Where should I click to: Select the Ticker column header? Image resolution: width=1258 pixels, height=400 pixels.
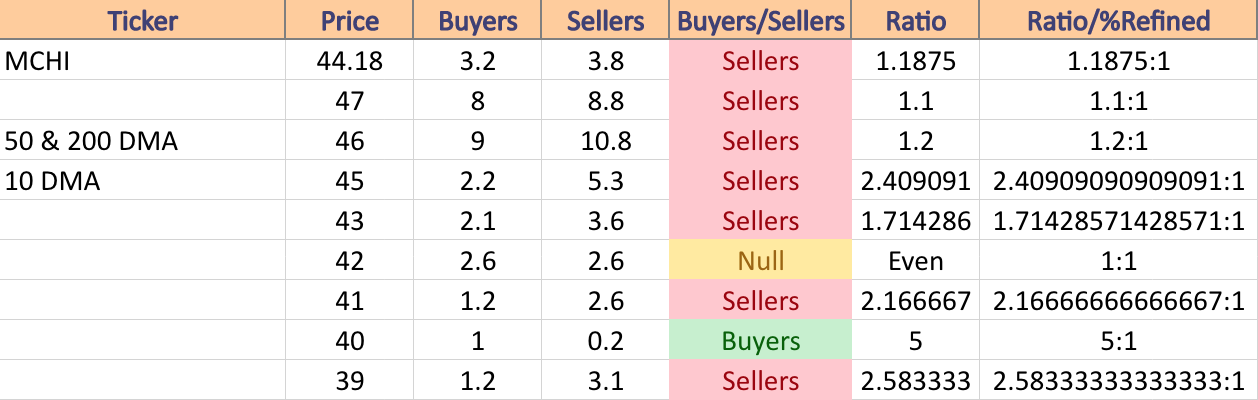(143, 20)
